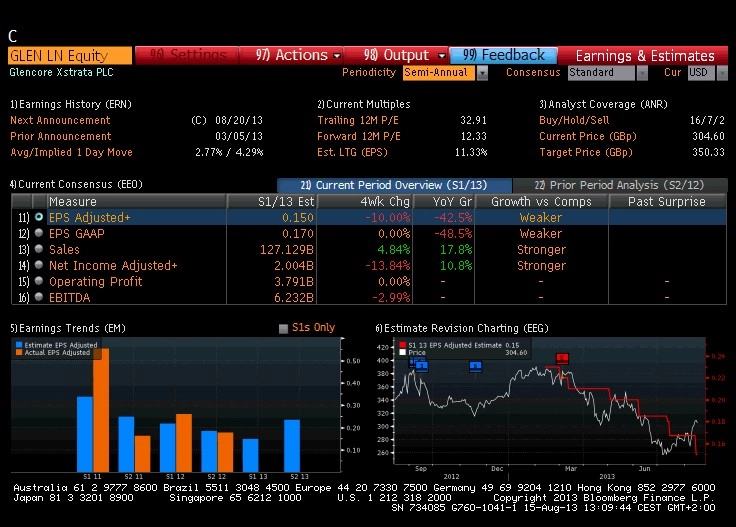Open 1) Earnings History (ERN) link
Image resolution: width=736 pixels, height=527 pixels.
[71, 104]
